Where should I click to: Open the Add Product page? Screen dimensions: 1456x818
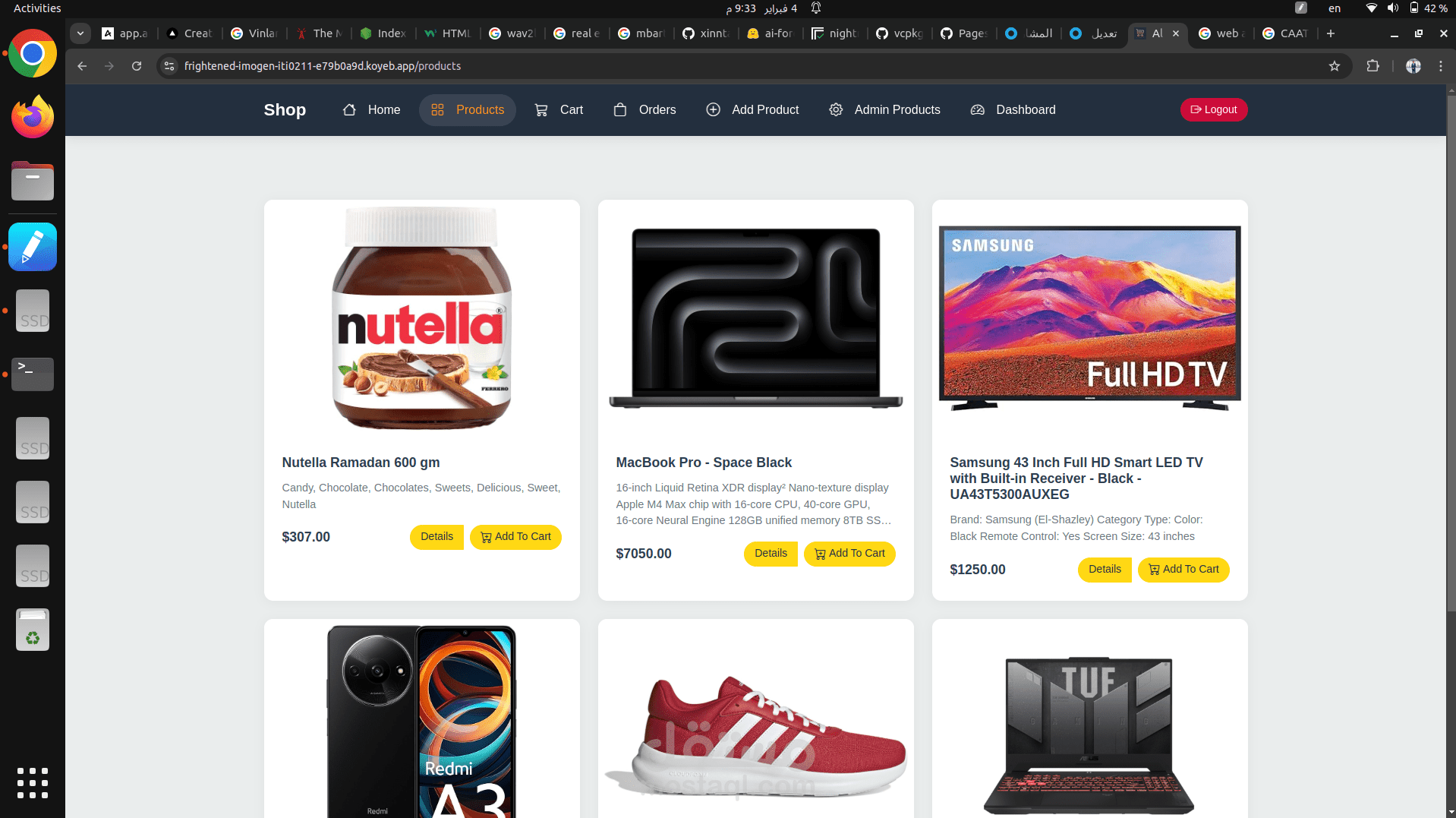coord(752,109)
